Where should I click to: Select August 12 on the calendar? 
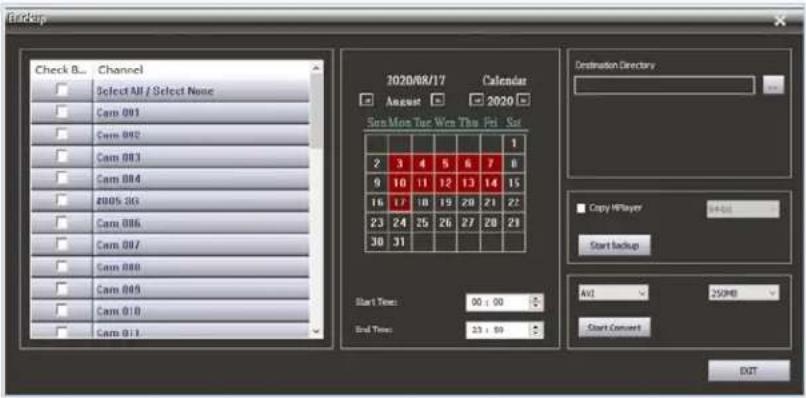445,183
